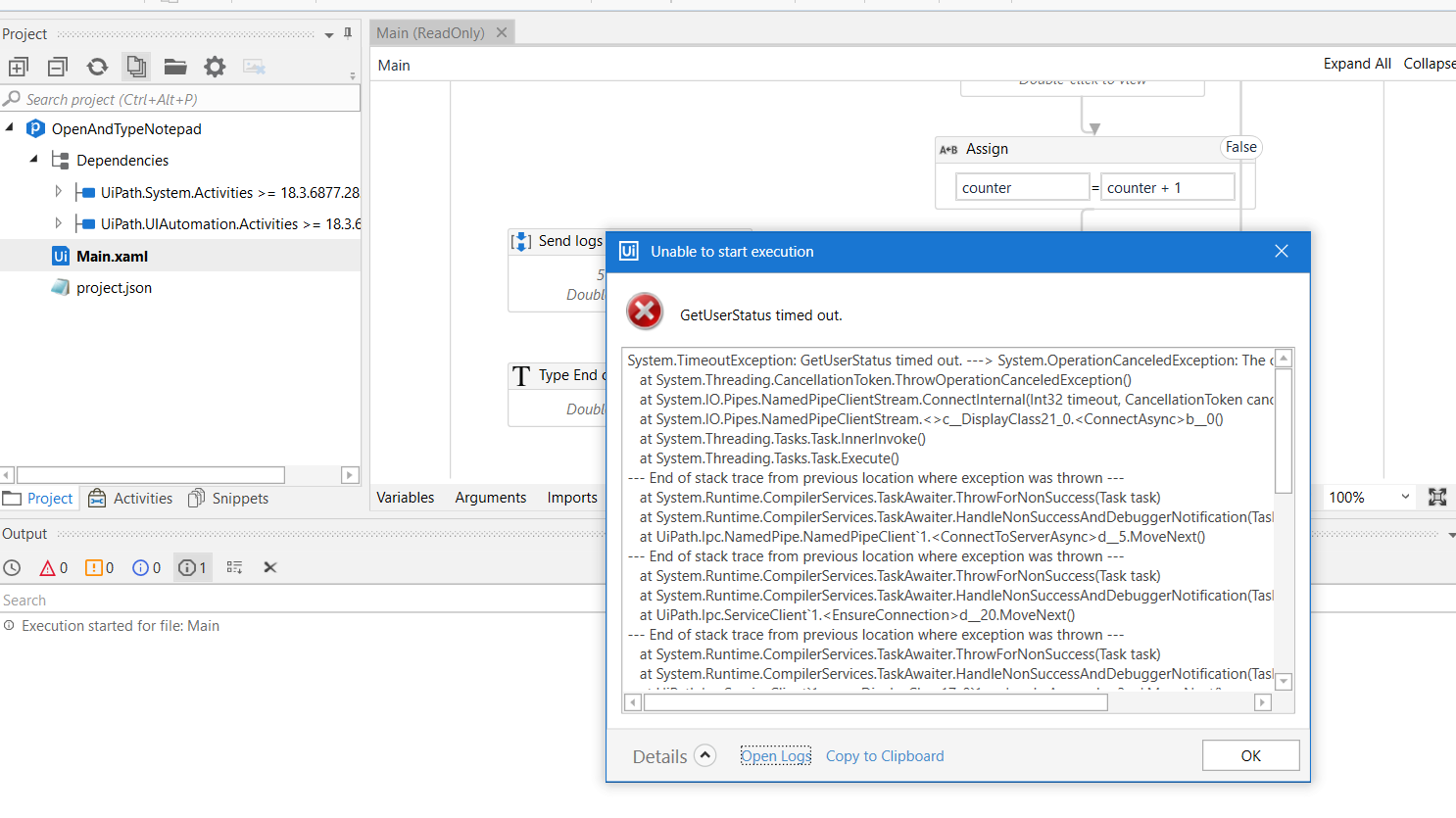Open the Imports panel
This screenshot has width=1456, height=818.
(572, 498)
